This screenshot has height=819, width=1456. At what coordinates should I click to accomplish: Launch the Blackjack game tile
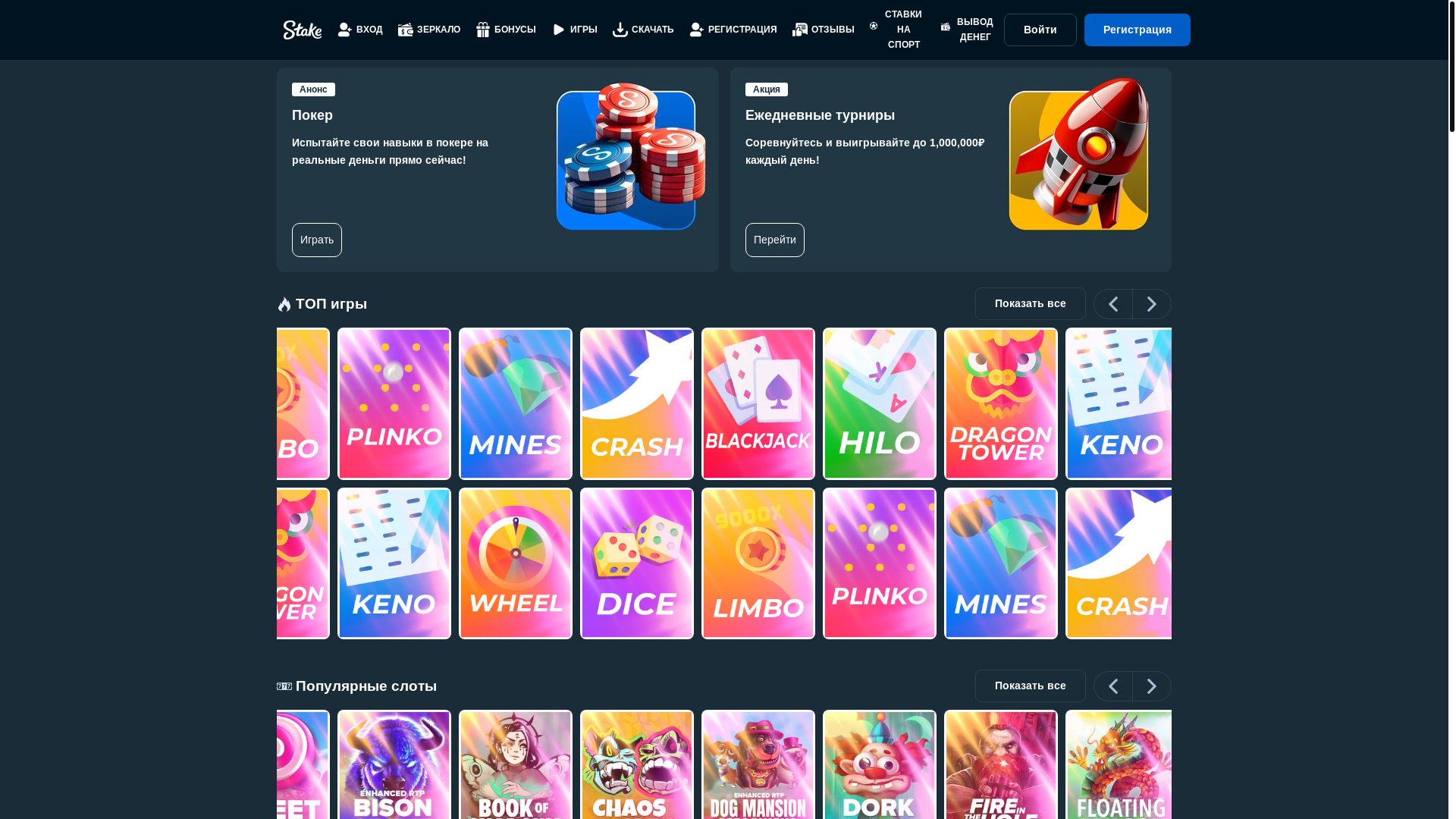(x=758, y=403)
